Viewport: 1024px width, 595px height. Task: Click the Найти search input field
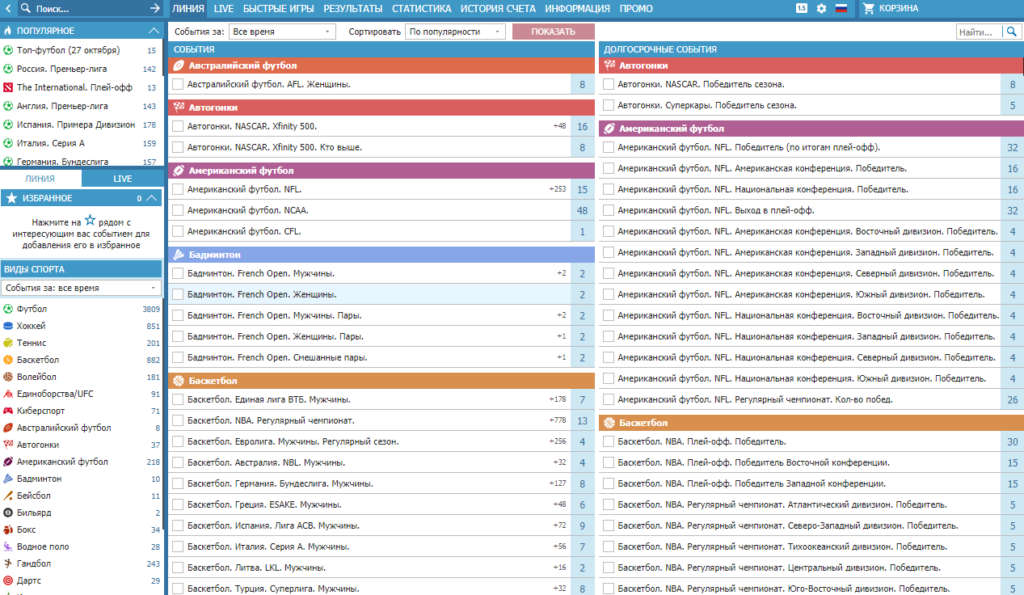[980, 31]
